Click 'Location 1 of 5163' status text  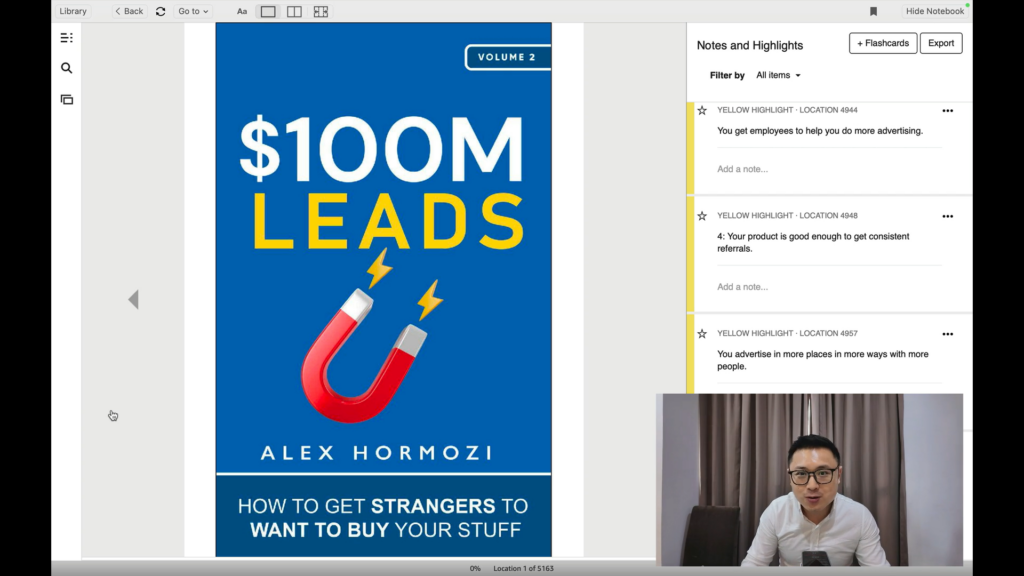point(523,568)
